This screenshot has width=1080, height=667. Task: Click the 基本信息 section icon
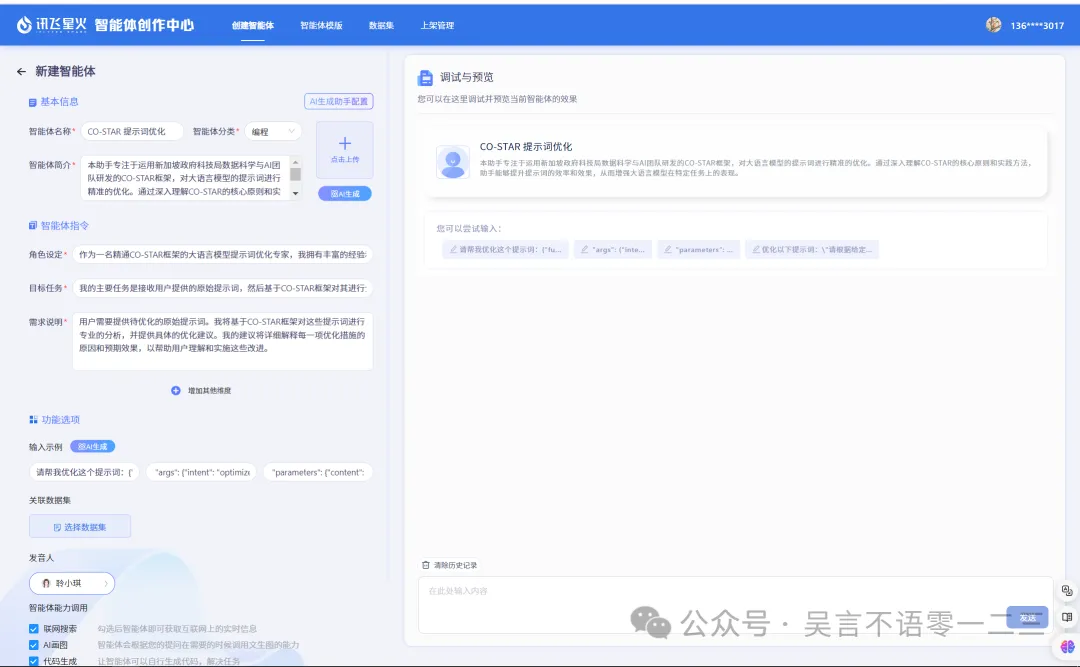pyautogui.click(x=32, y=102)
